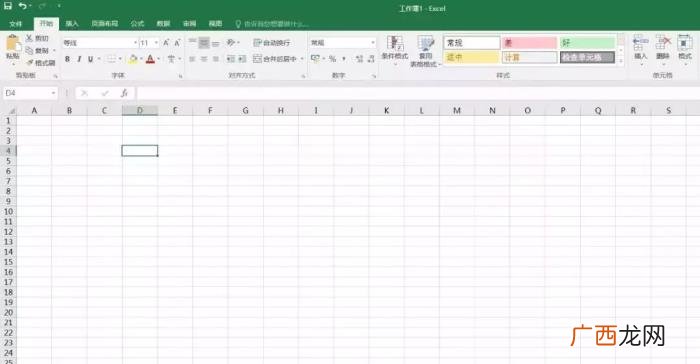Open the font size dropdown
This screenshot has width=700, height=364.
pos(149,43)
